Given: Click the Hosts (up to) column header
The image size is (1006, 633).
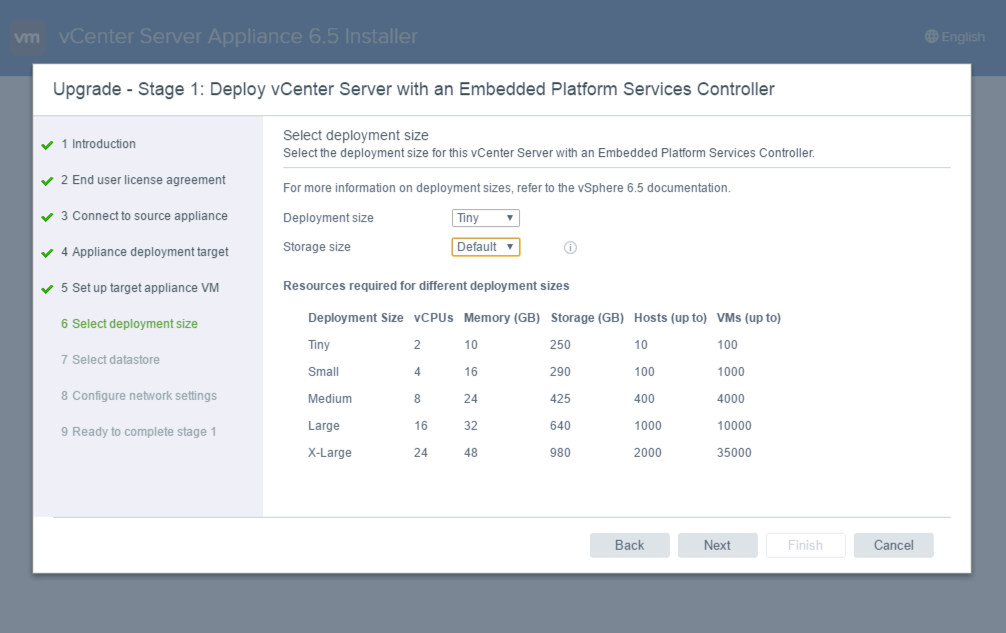Looking at the screenshot, I should 670,317.
